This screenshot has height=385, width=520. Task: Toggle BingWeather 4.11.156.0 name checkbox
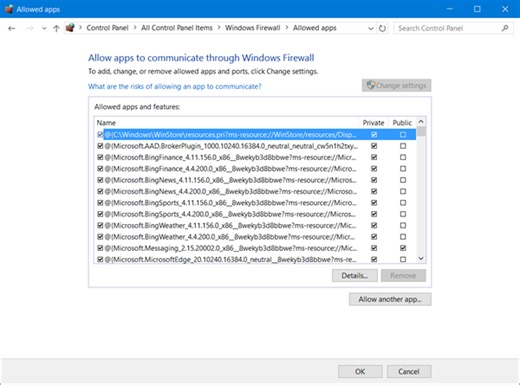point(100,225)
